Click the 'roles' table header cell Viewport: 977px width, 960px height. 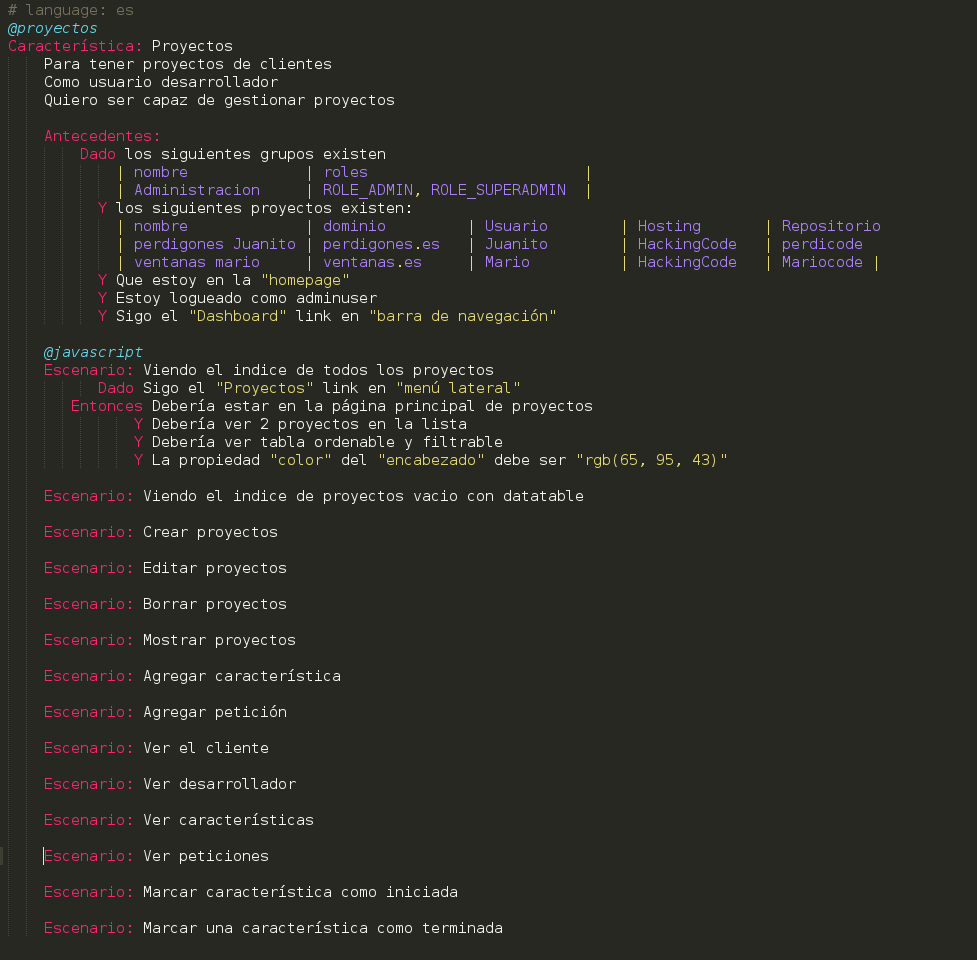pyautogui.click(x=346, y=173)
